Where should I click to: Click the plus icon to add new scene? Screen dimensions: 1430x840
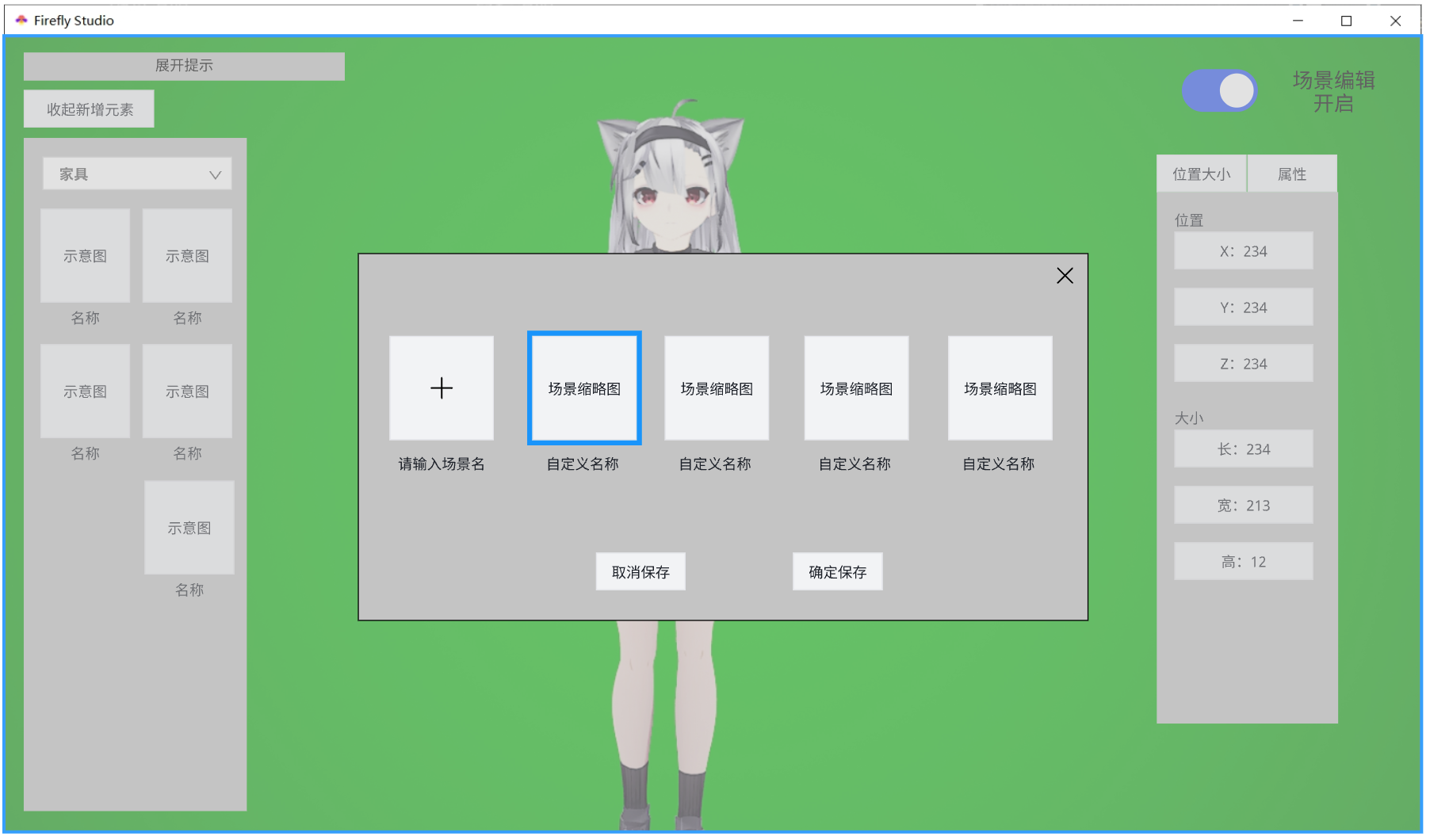tap(441, 388)
